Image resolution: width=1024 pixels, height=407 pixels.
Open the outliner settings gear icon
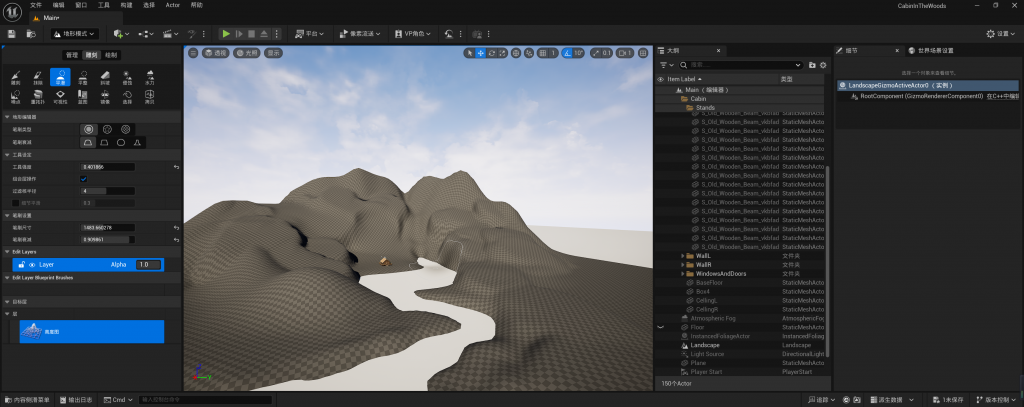(823, 65)
